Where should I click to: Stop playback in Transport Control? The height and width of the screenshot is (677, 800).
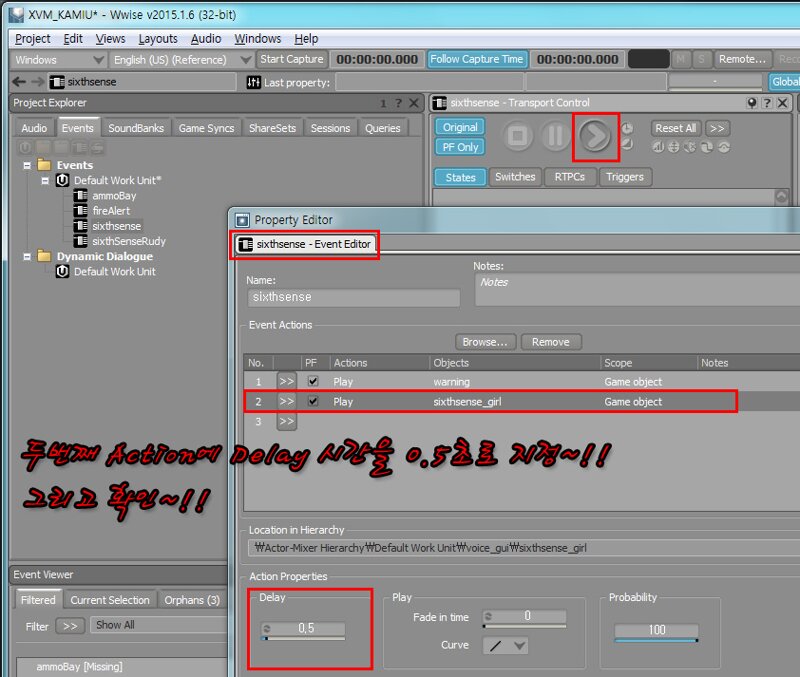(x=518, y=136)
